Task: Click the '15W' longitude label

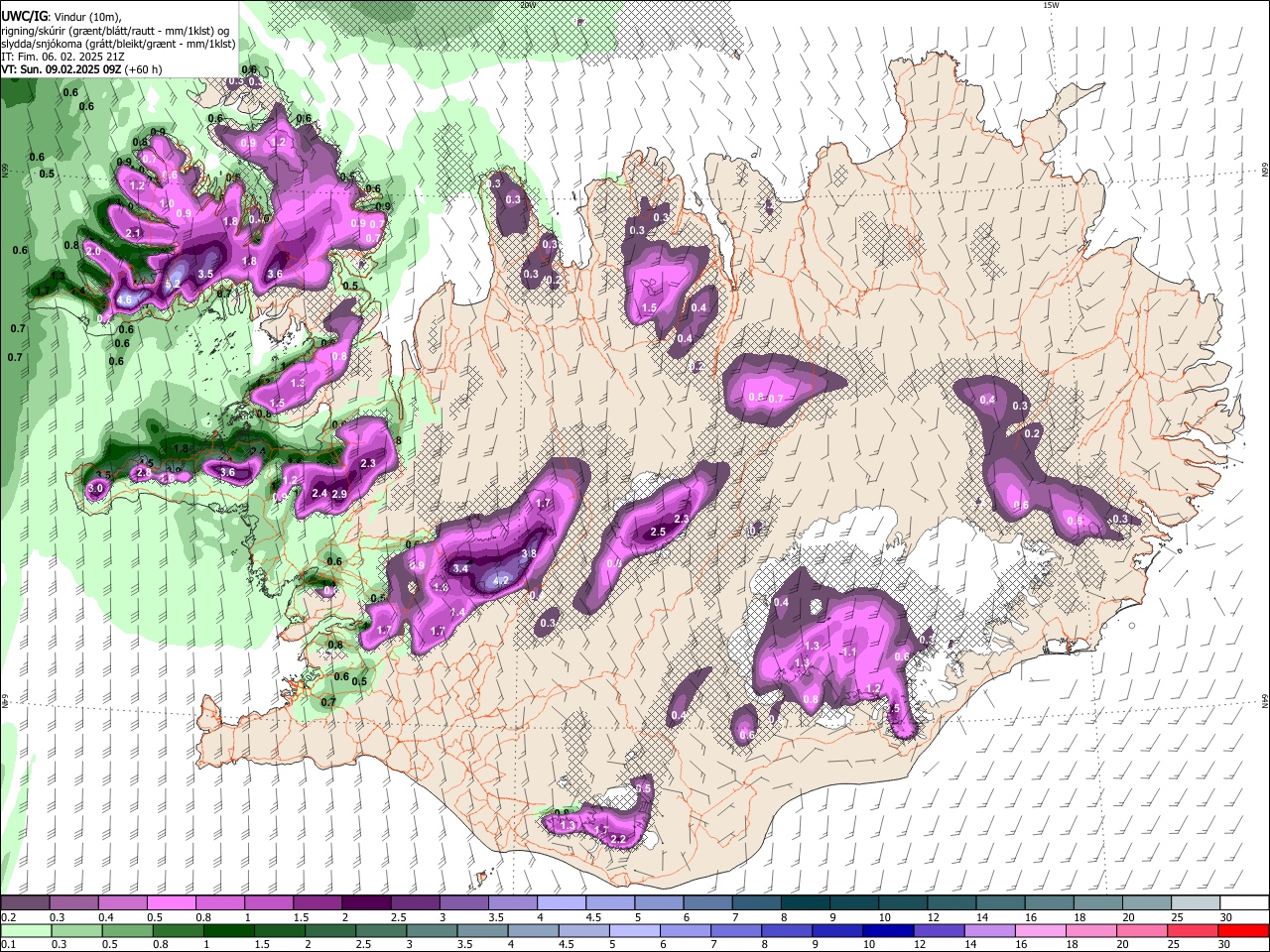Action: pyautogui.click(x=1051, y=5)
